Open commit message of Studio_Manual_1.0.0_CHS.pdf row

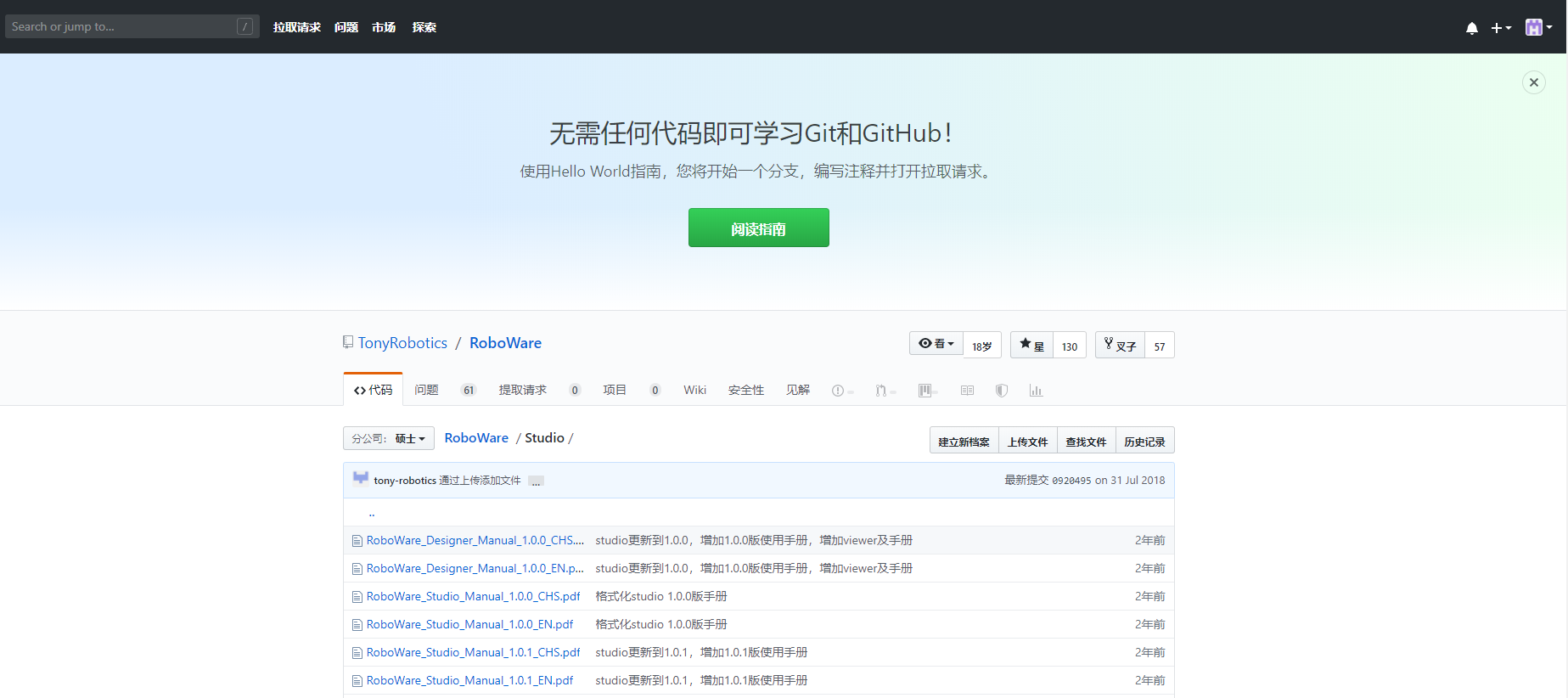(661, 596)
